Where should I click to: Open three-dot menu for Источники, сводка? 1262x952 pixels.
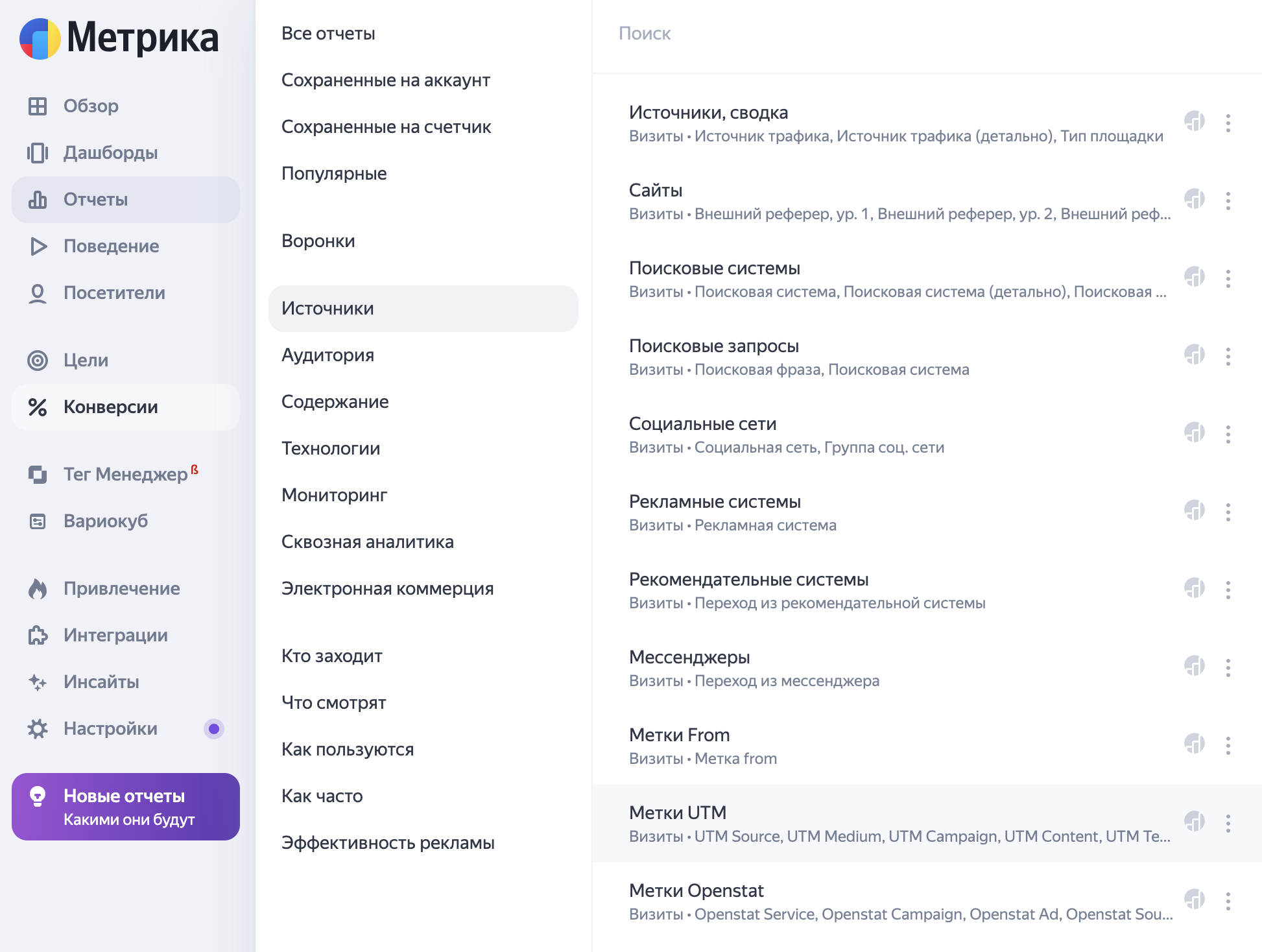click(1228, 123)
